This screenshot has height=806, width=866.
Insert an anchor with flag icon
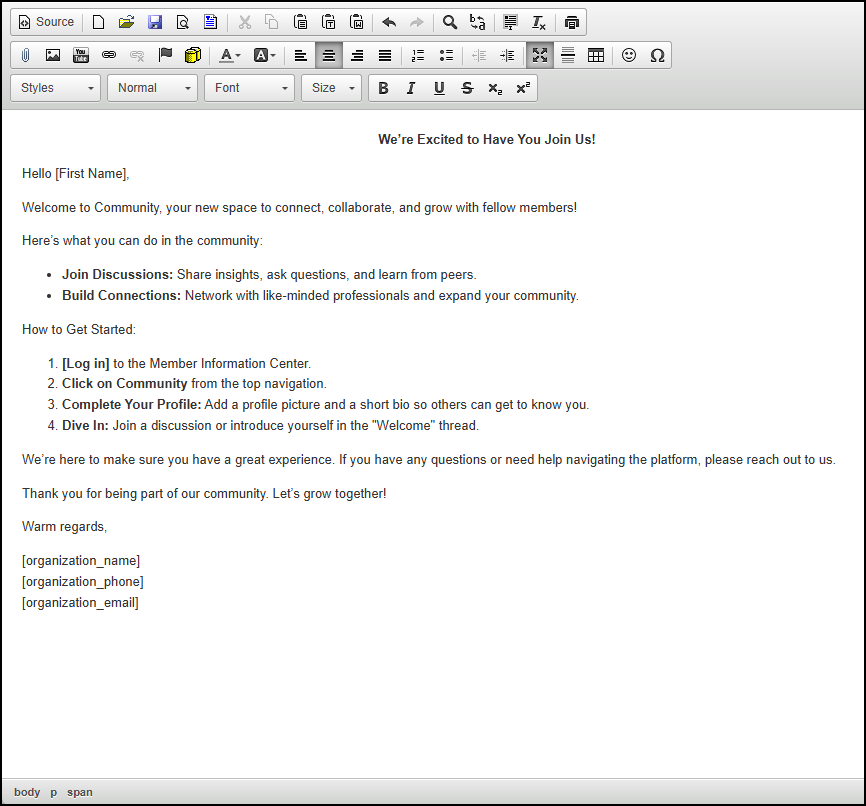point(165,55)
